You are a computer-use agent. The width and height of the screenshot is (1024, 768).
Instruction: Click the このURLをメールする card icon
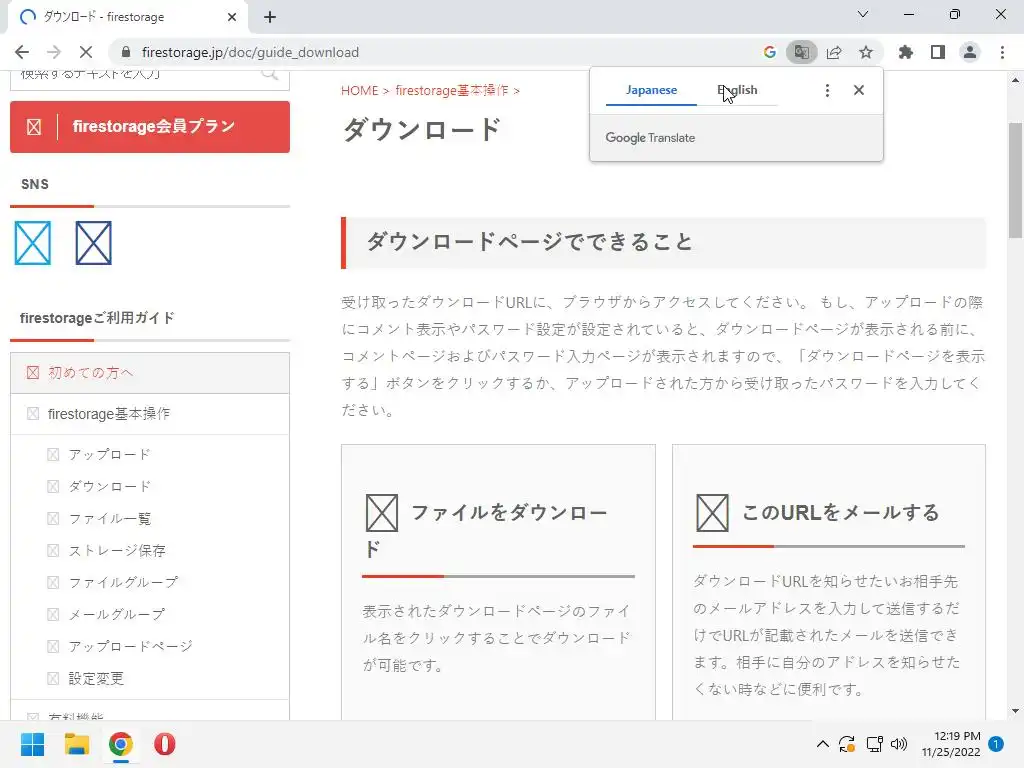[x=712, y=513]
